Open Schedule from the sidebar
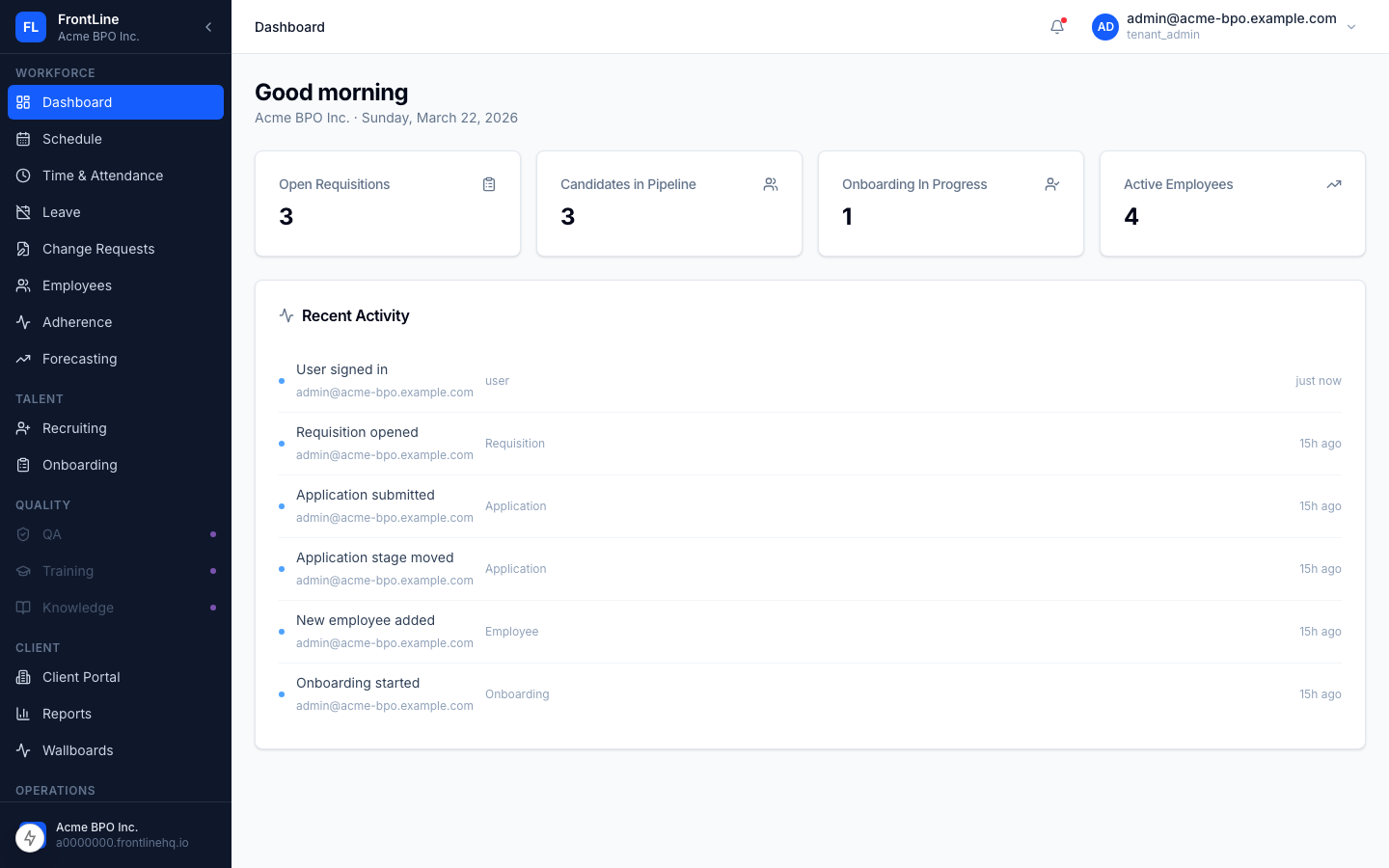 [x=72, y=139]
